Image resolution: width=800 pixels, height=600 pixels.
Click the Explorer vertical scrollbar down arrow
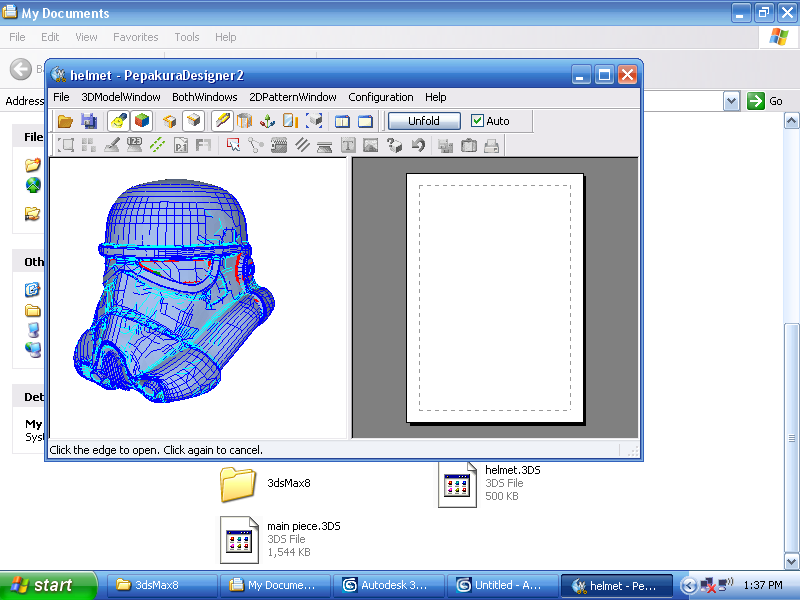click(x=791, y=562)
